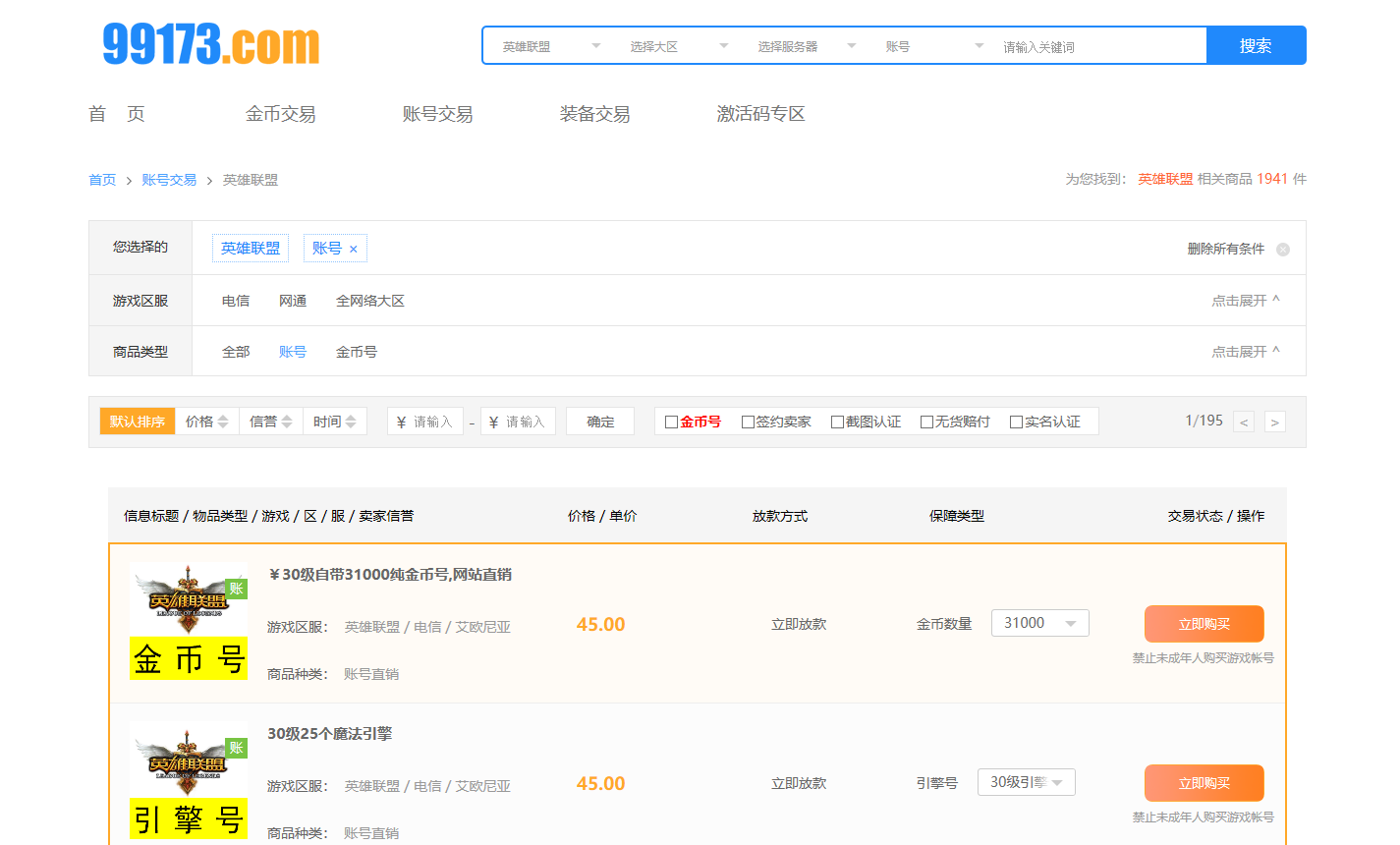Select 金币号 product type filter

pos(357,352)
